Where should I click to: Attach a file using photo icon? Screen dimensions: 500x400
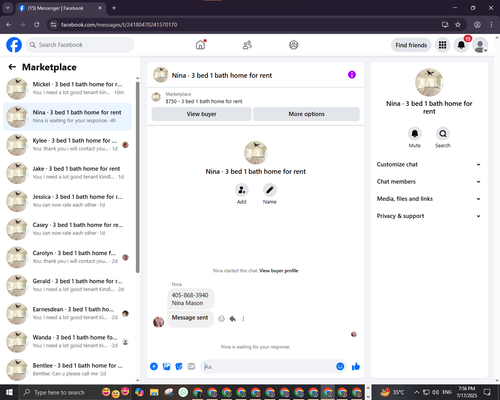pos(166,367)
